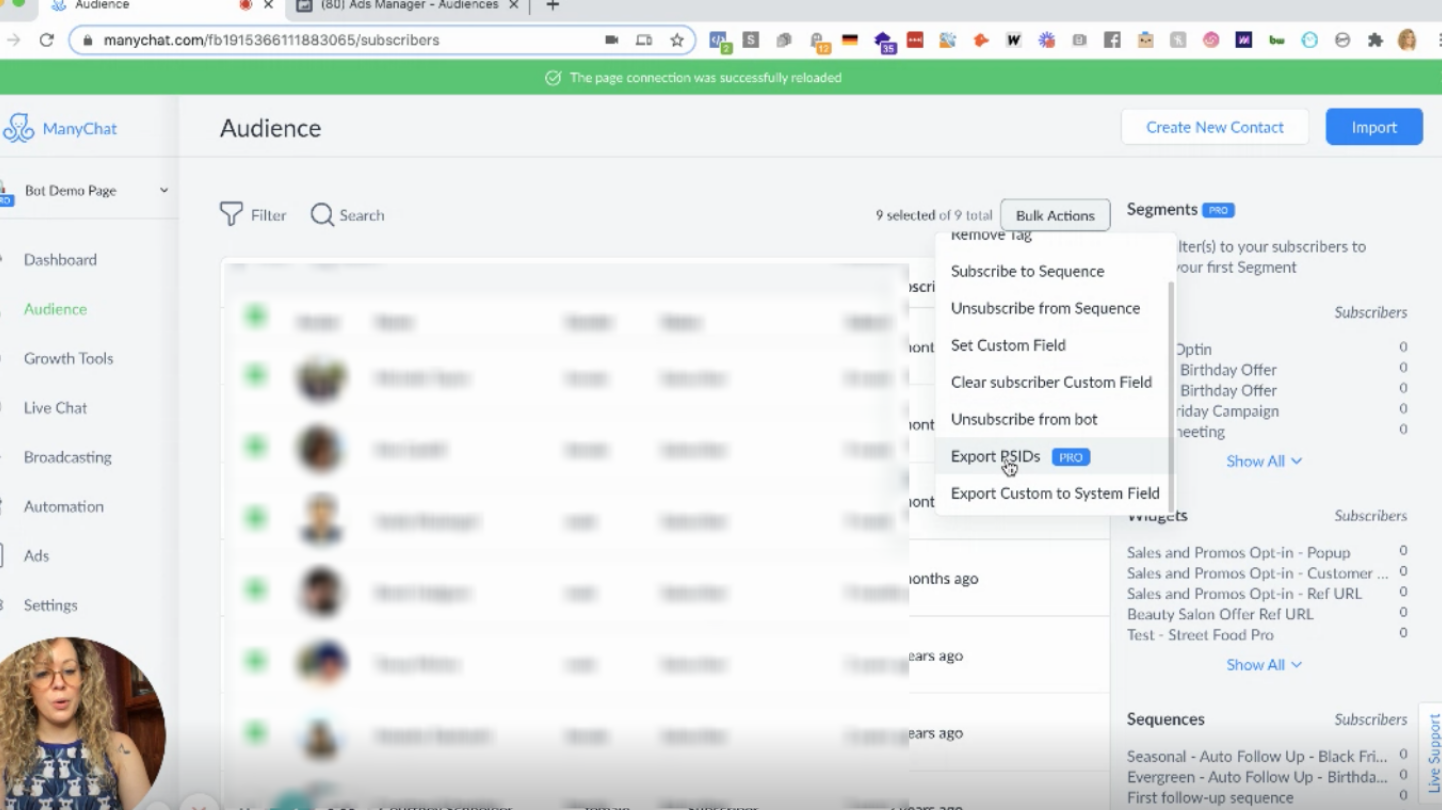Open Broadcasting in sidebar

[67, 457]
